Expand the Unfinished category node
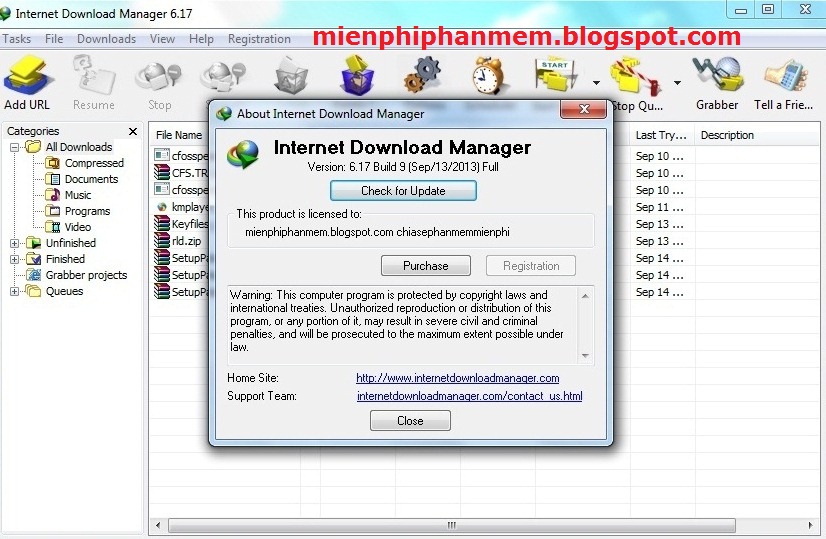Image resolution: width=826 pixels, height=539 pixels. click(14, 243)
